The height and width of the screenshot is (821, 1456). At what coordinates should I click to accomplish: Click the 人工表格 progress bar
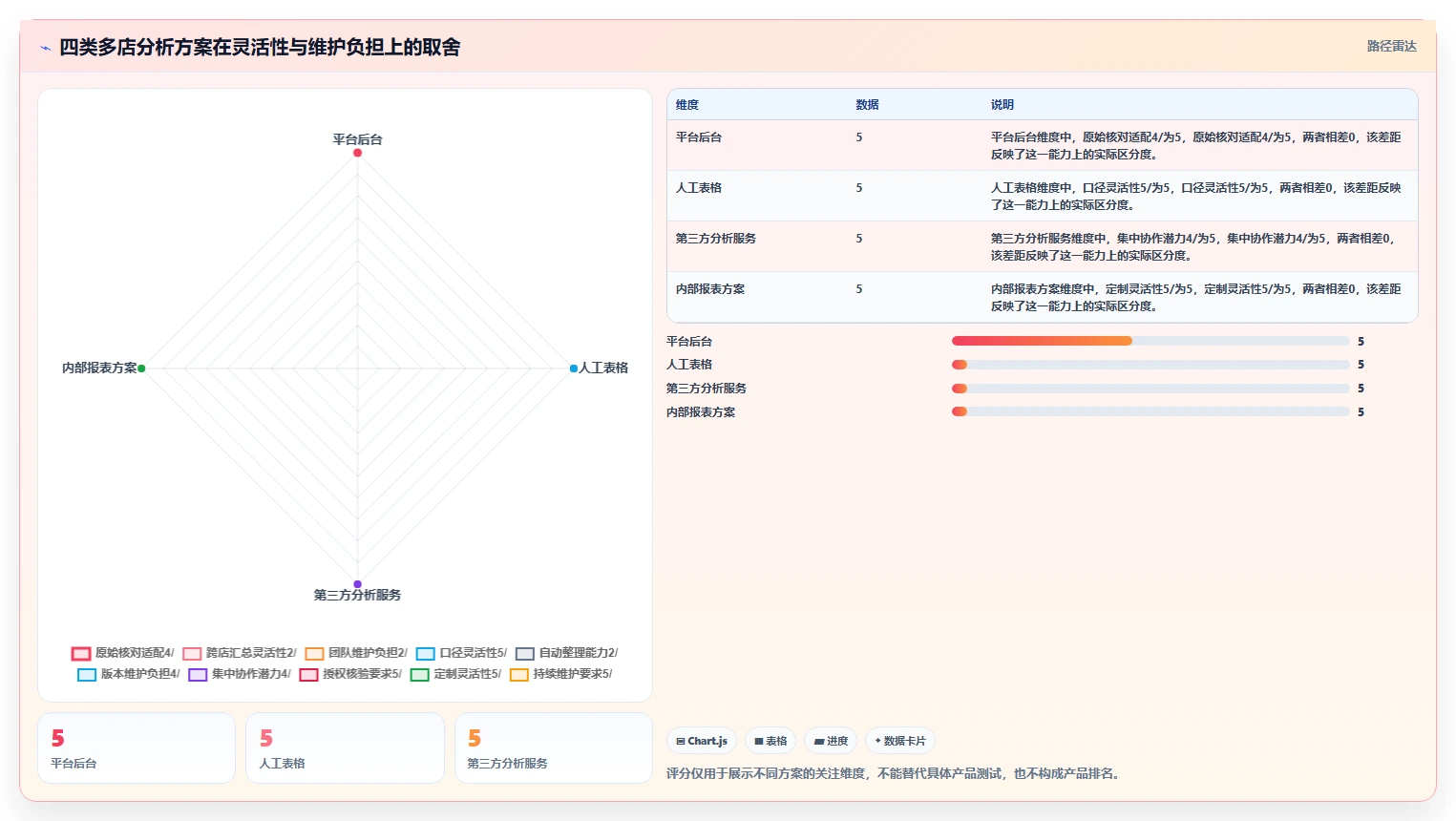point(1150,365)
